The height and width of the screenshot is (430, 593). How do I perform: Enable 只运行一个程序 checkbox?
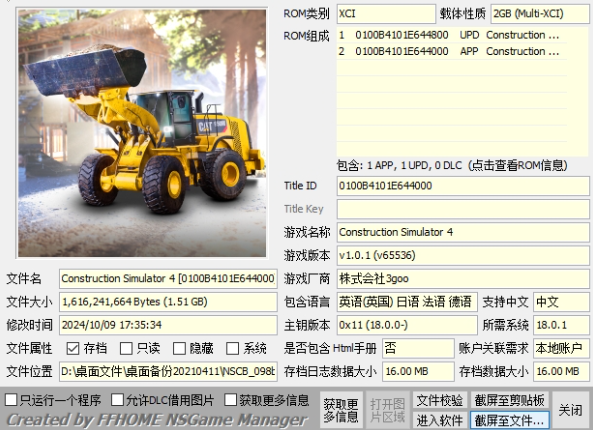(x=11, y=399)
